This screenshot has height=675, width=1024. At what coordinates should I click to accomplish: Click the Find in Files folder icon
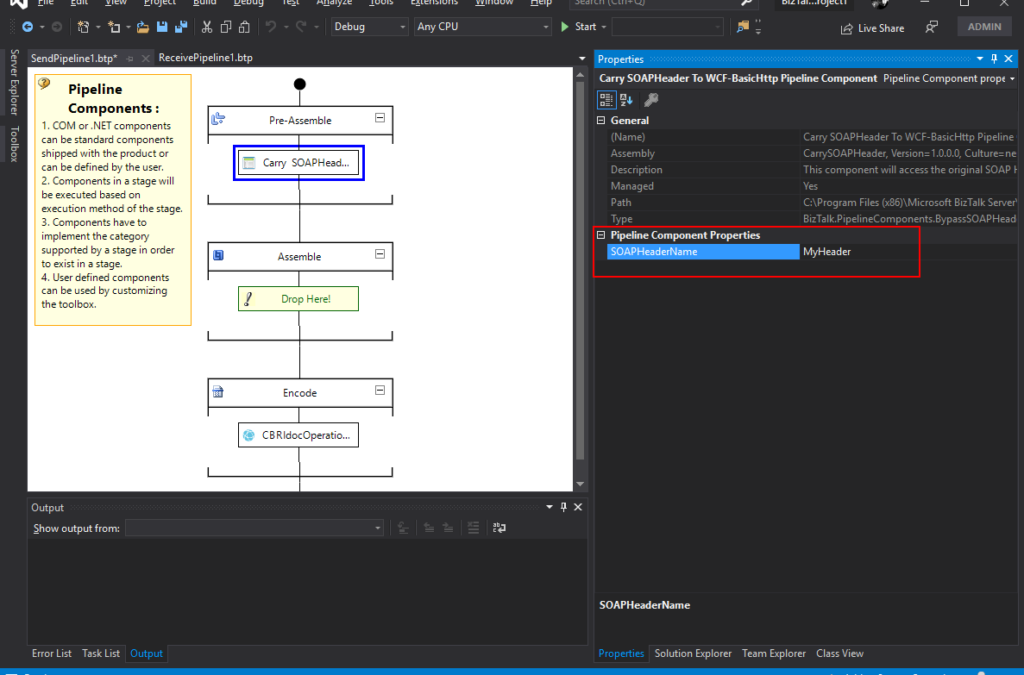[x=743, y=27]
